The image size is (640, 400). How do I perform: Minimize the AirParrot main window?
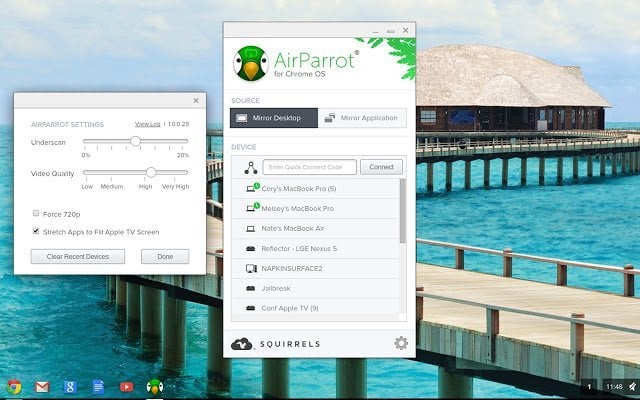tap(376, 31)
